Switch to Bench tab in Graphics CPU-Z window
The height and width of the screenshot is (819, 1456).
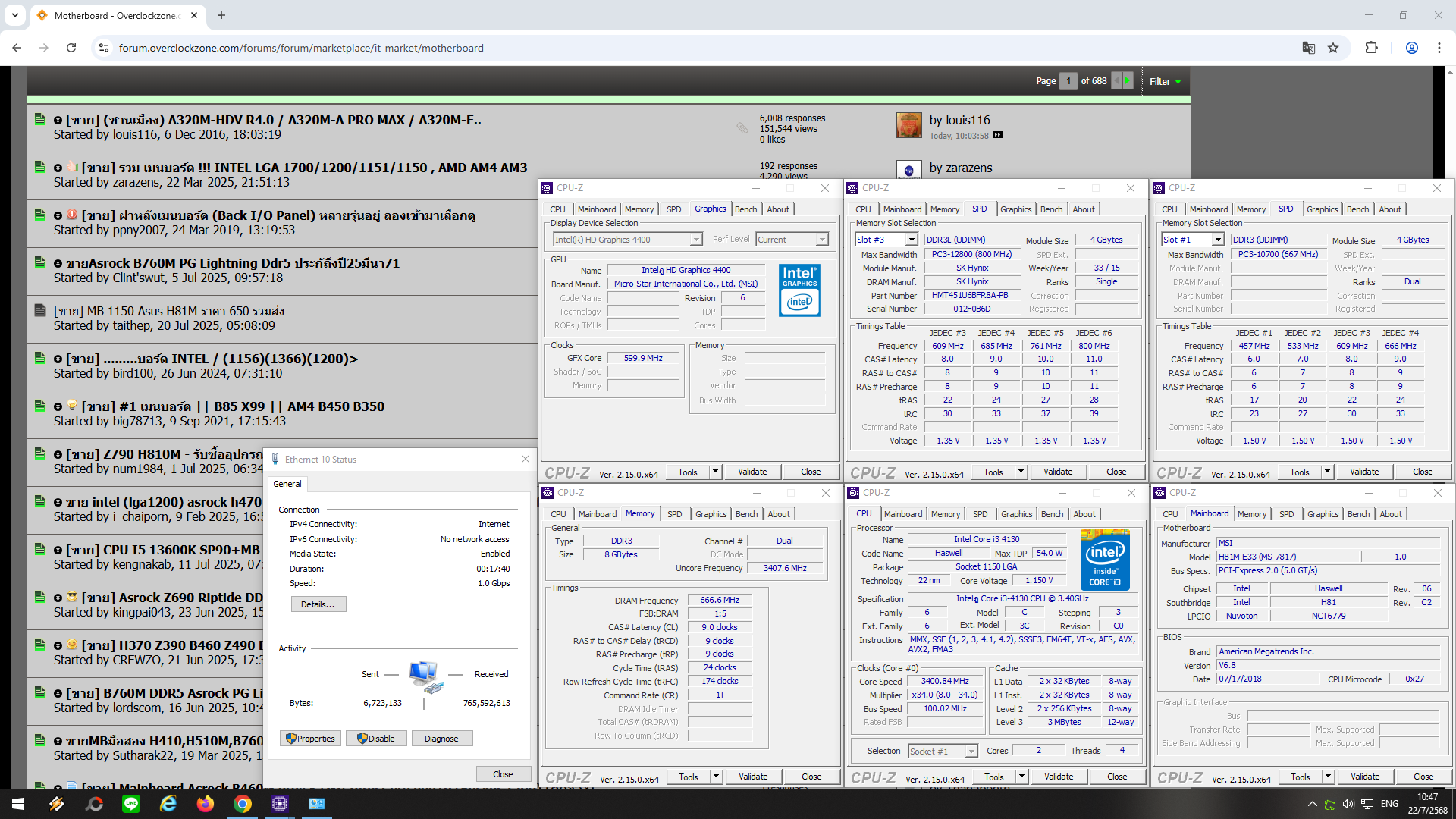tap(745, 209)
